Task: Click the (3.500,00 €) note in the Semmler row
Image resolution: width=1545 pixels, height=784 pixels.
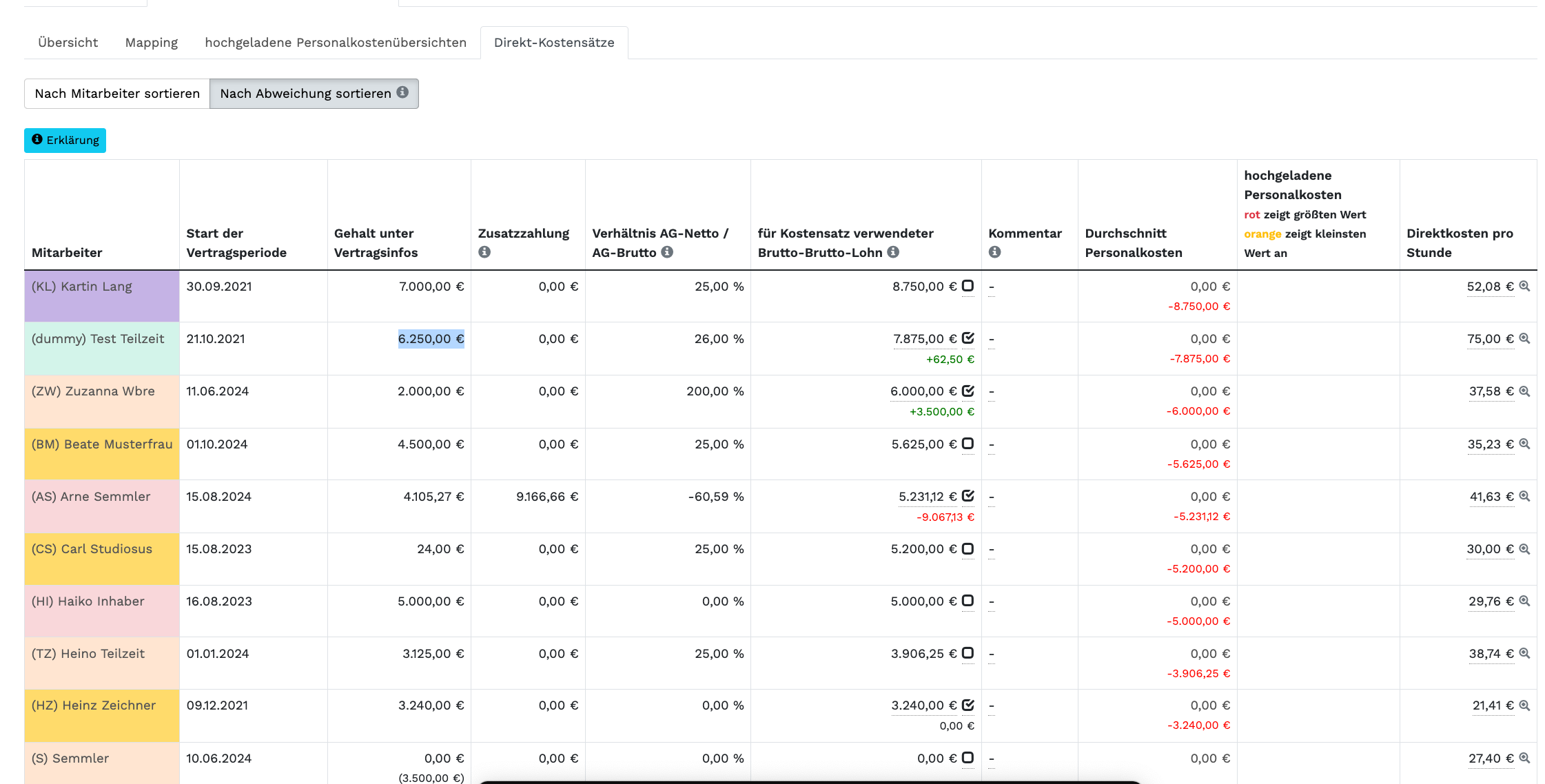Action: tap(431, 778)
